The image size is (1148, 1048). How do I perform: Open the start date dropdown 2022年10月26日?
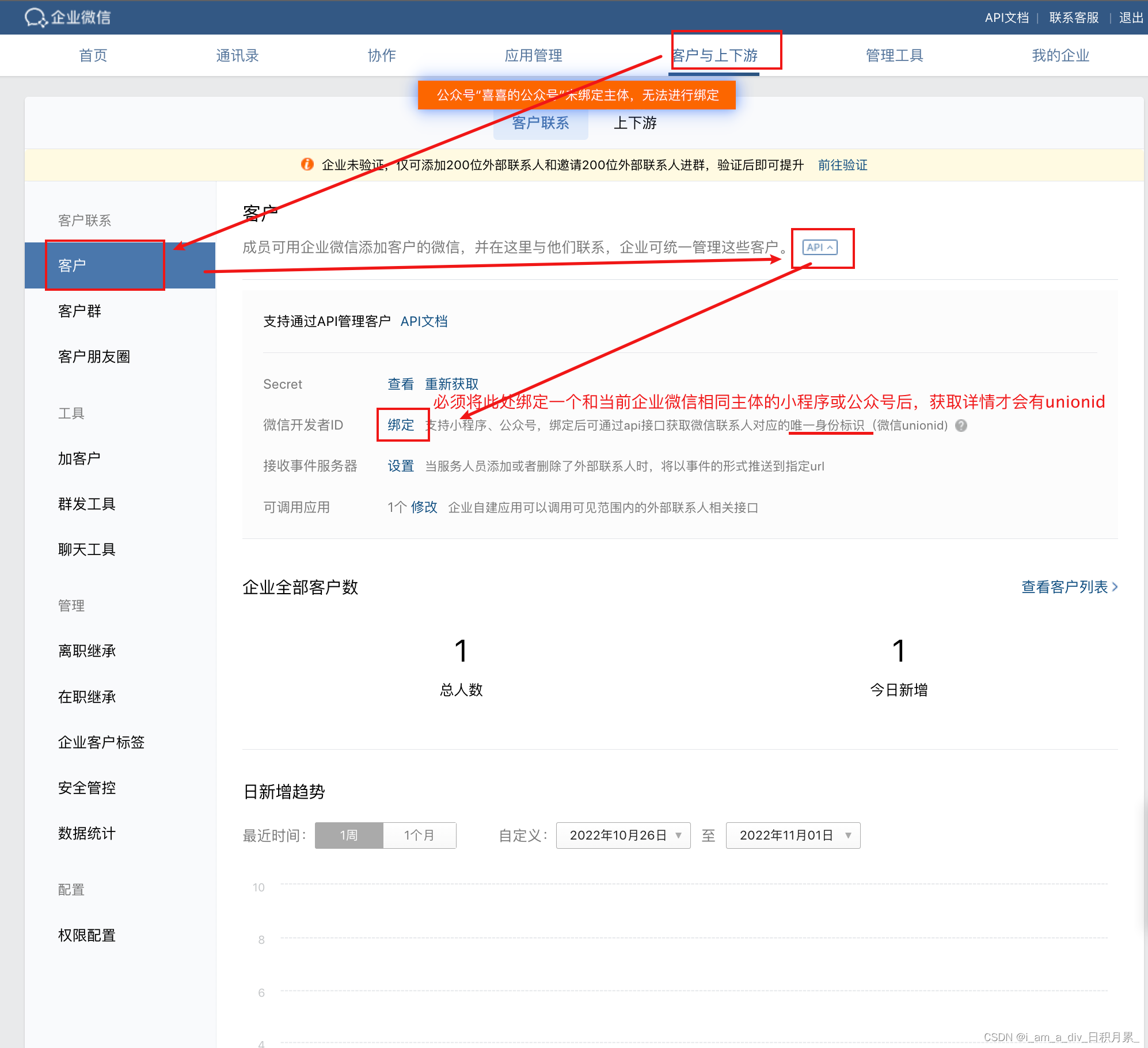(623, 836)
